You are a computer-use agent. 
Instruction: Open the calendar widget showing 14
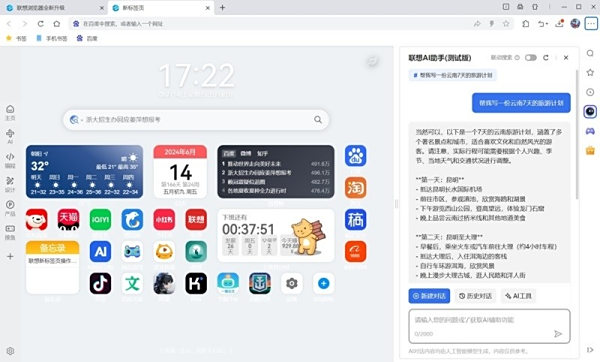click(180, 171)
